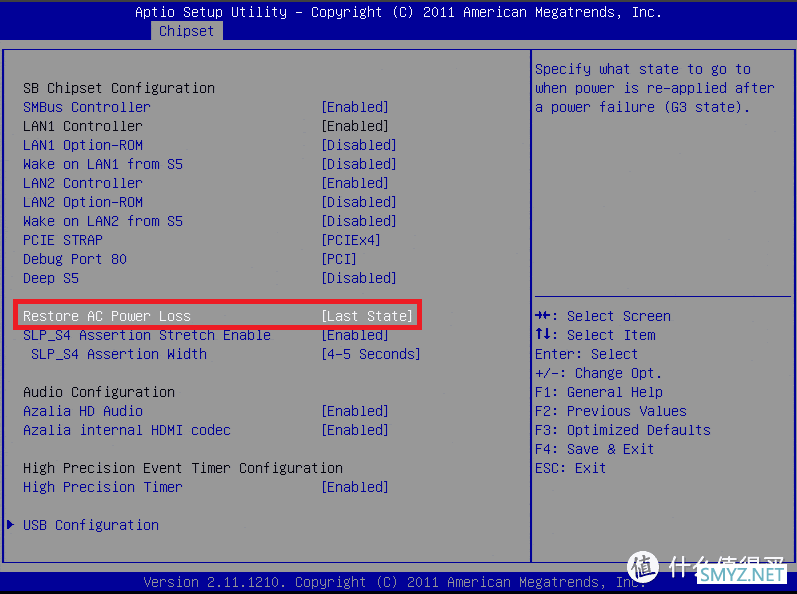Select the Deep S5 setting

[51, 278]
